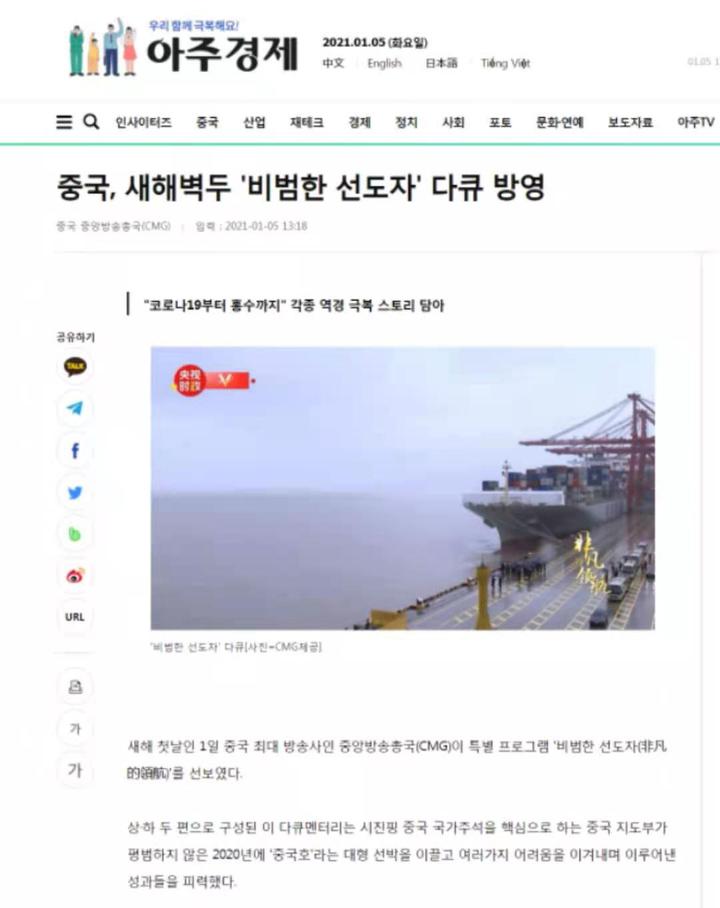This screenshot has width=720, height=908.
Task: Open the hamburger menu icon
Action: tap(64, 122)
